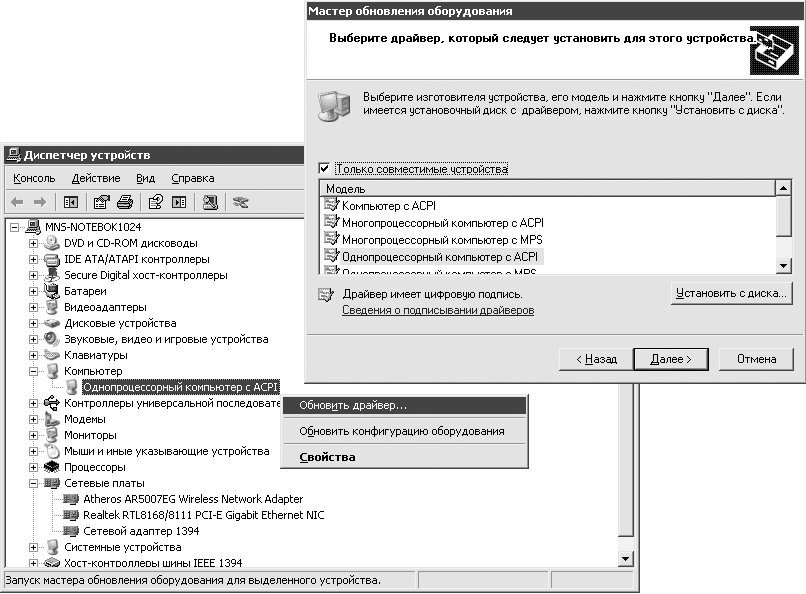The width and height of the screenshot is (806, 594).
Task: Collapse the 'Компьютер' tree node
Action: coord(34,371)
